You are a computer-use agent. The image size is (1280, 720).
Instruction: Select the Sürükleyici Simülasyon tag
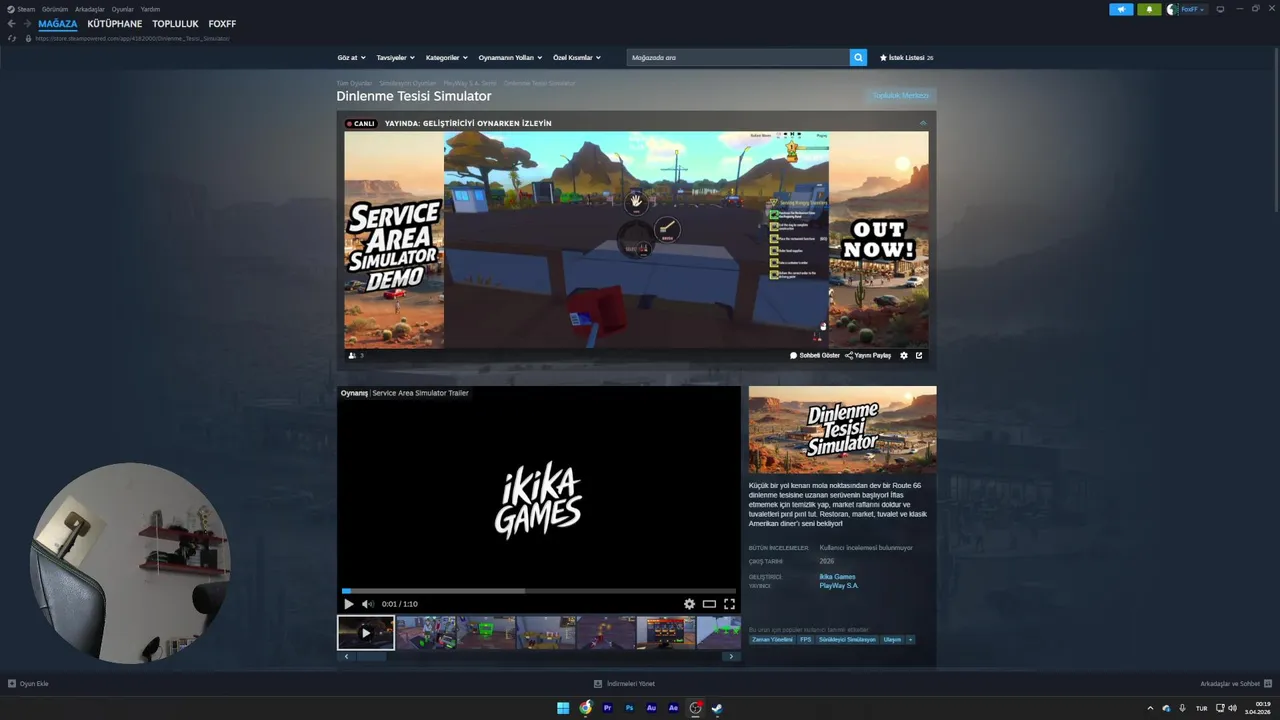tap(847, 639)
